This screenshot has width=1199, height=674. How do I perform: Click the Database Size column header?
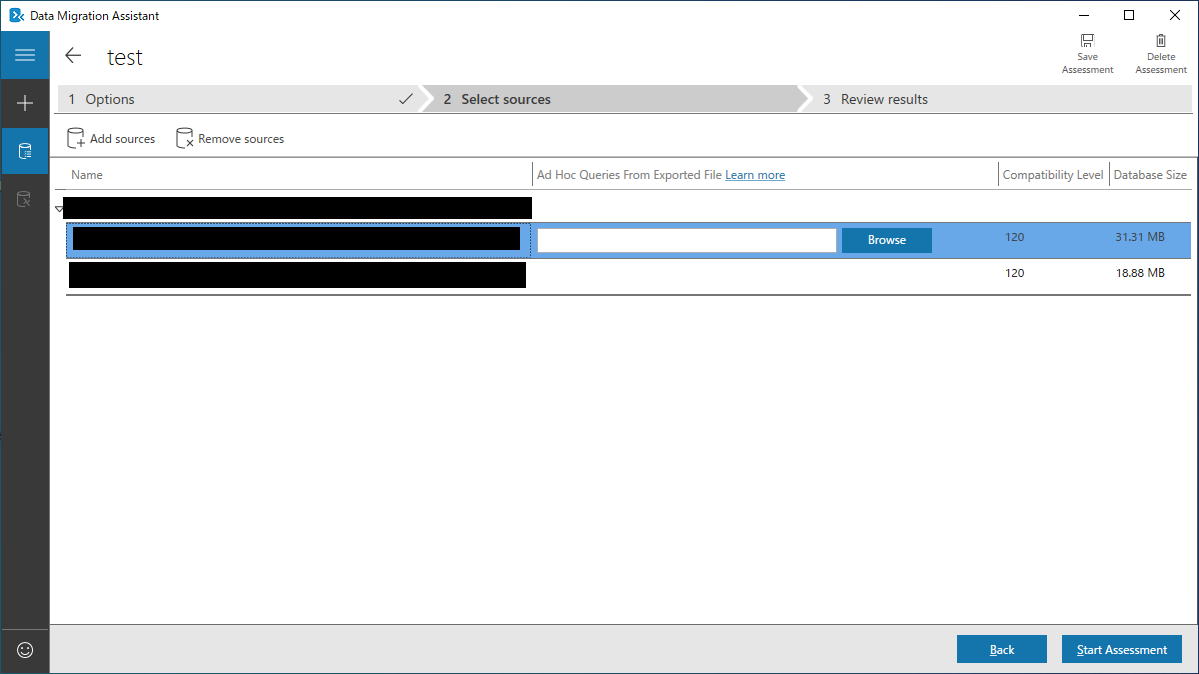click(1150, 175)
